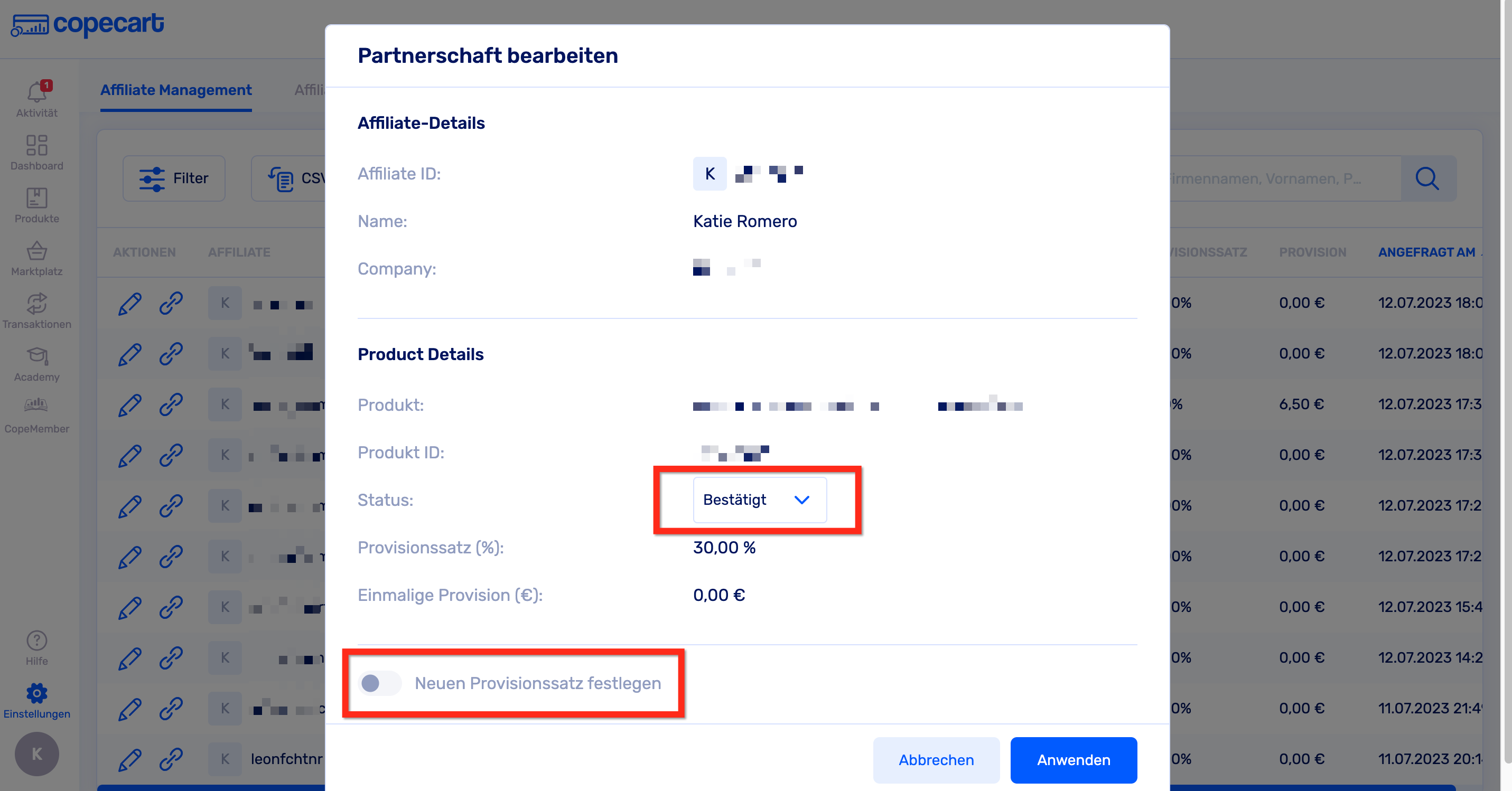This screenshot has width=1512, height=791.
Task: Open the user avatar K in sidebar
Action: [x=36, y=754]
